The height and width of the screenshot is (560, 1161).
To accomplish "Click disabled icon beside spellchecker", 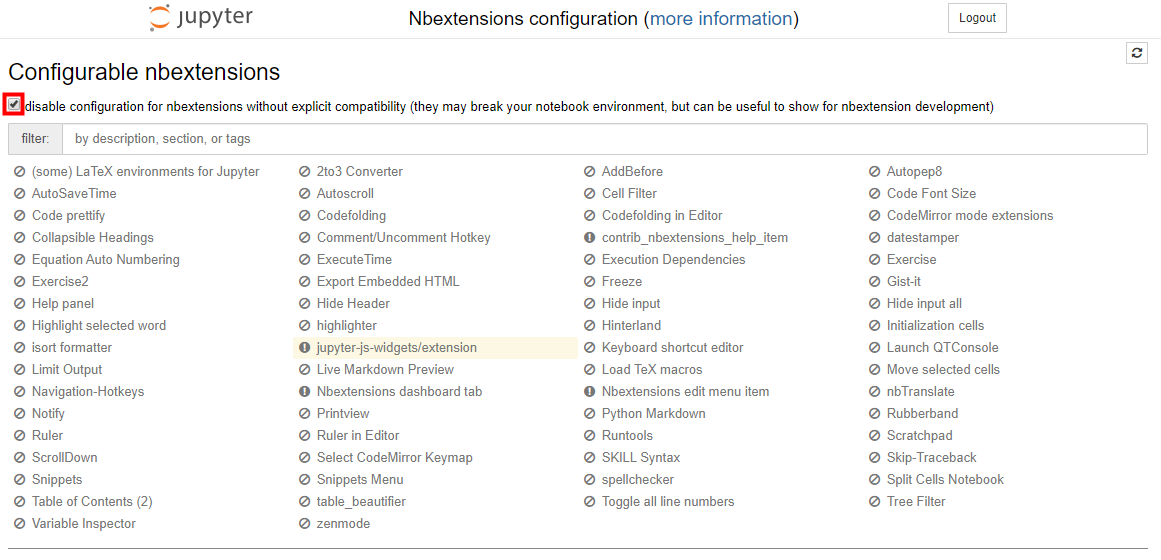I will click(x=589, y=480).
